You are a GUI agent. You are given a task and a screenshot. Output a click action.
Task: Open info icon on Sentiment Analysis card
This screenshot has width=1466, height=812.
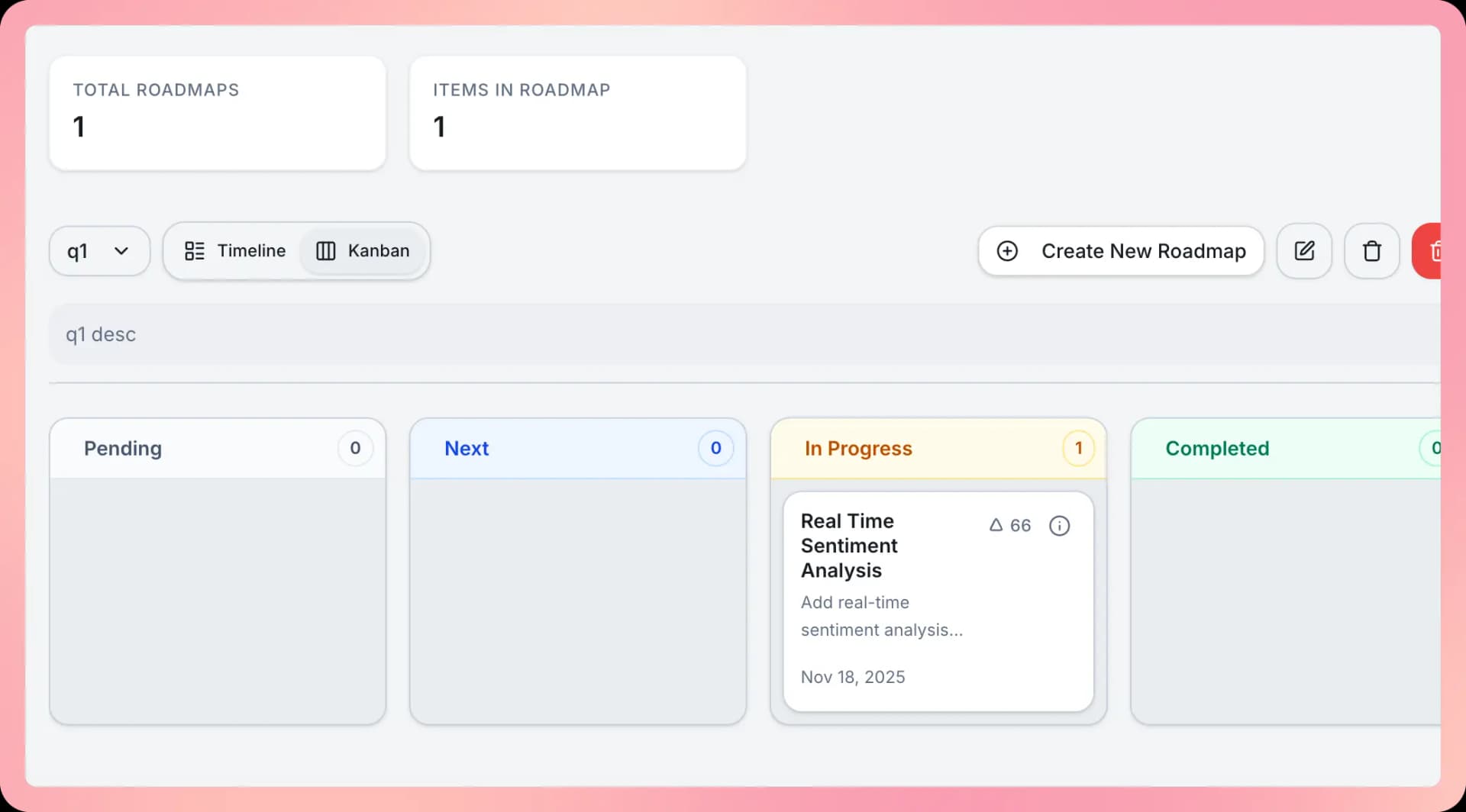pos(1059,526)
